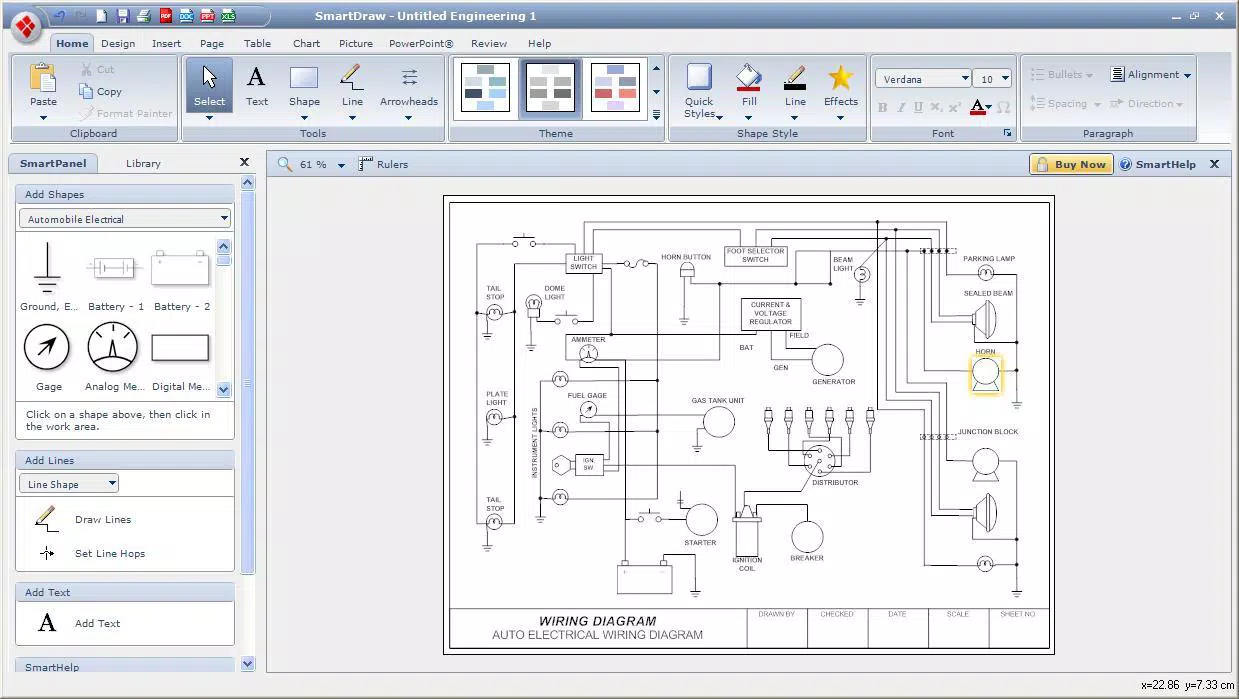This screenshot has height=699, width=1239.
Task: Choose the Text tool
Action: (x=257, y=84)
